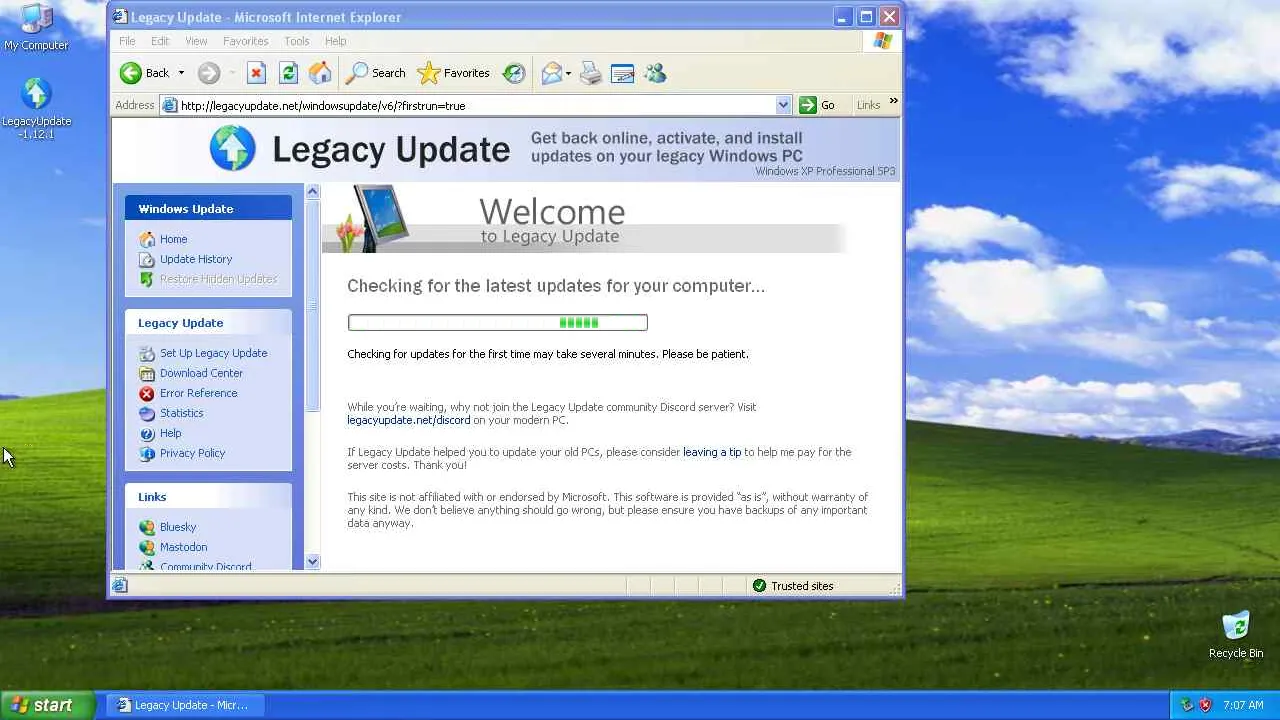The width and height of the screenshot is (1280, 720).
Task: Click the page icon in status bar
Action: (120, 586)
